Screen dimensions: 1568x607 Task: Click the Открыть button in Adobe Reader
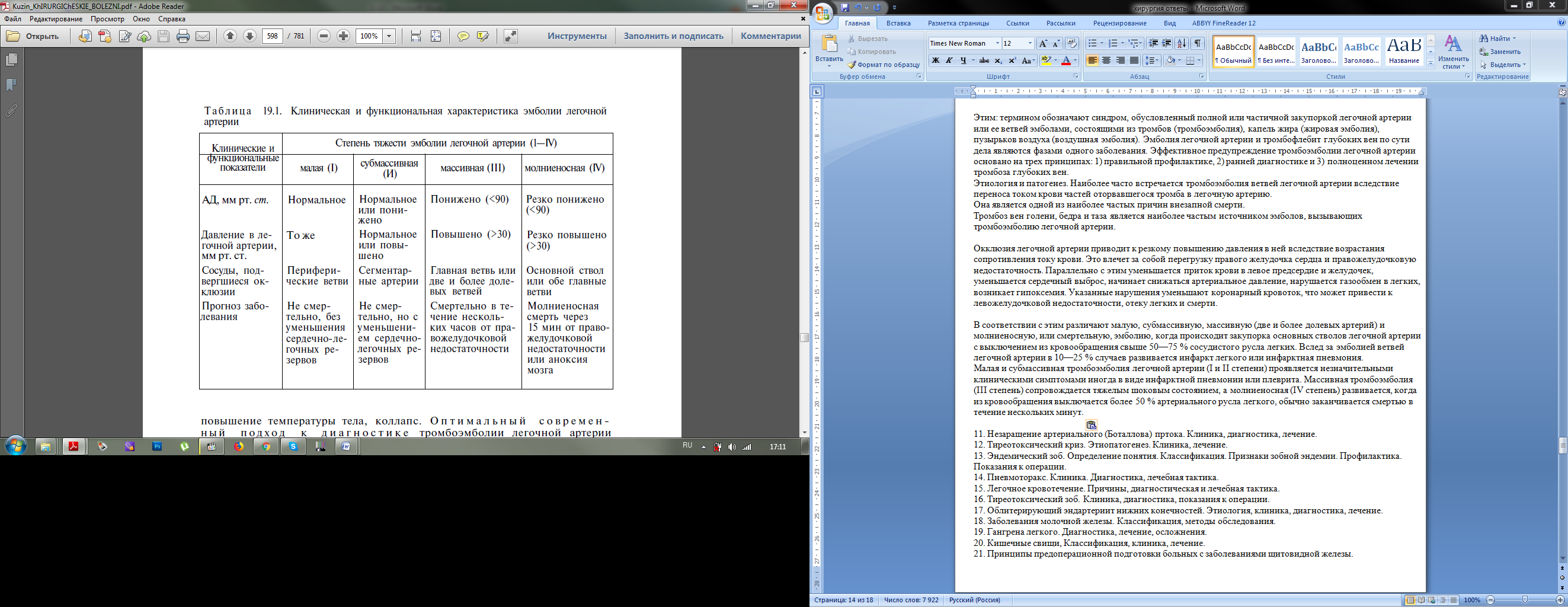[x=33, y=37]
